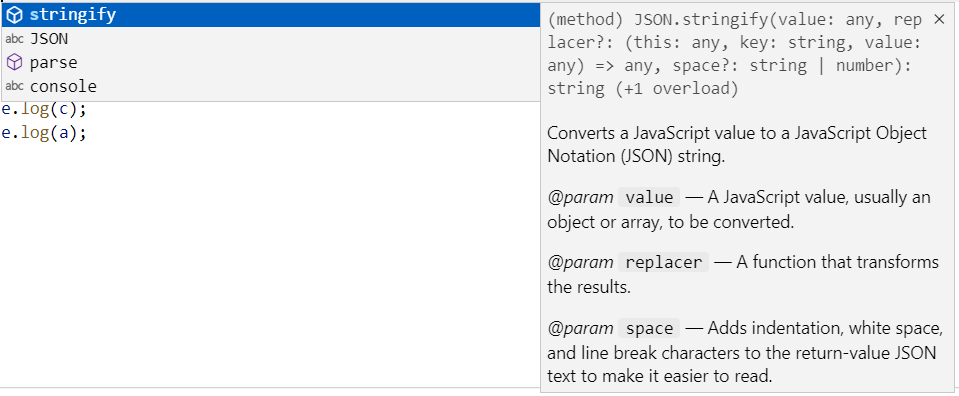Click the abc icon beside JSON
The width and height of the screenshot is (959, 396).
15,39
